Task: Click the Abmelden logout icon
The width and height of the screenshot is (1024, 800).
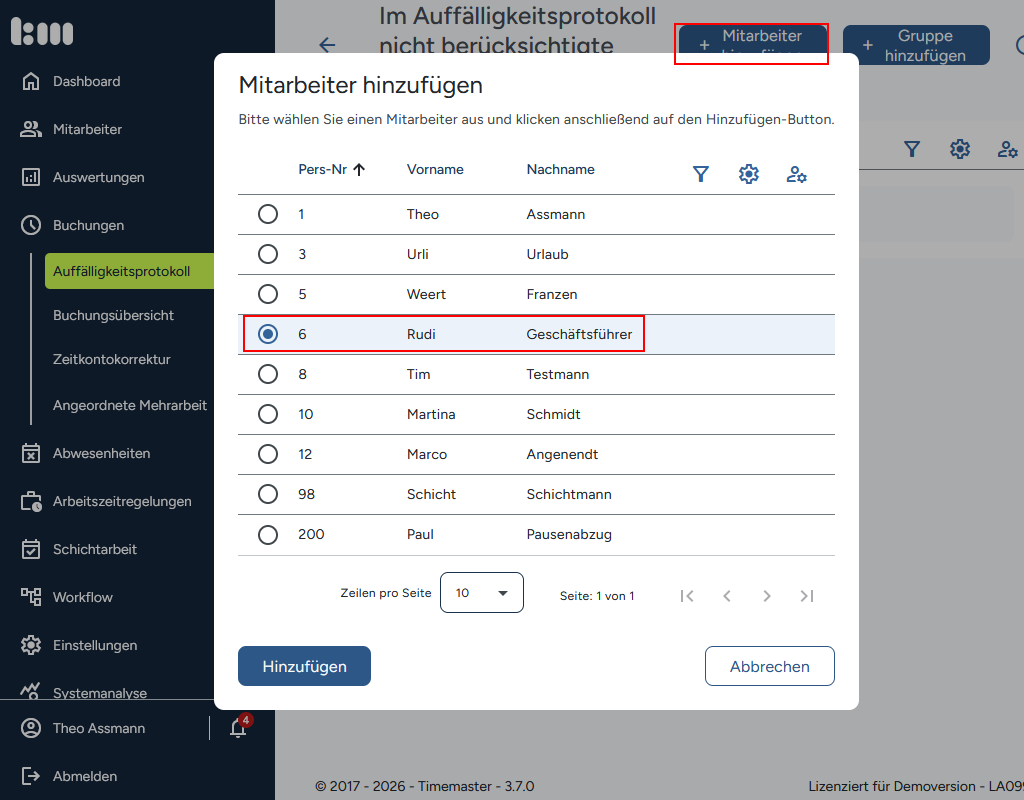Action: [31, 776]
